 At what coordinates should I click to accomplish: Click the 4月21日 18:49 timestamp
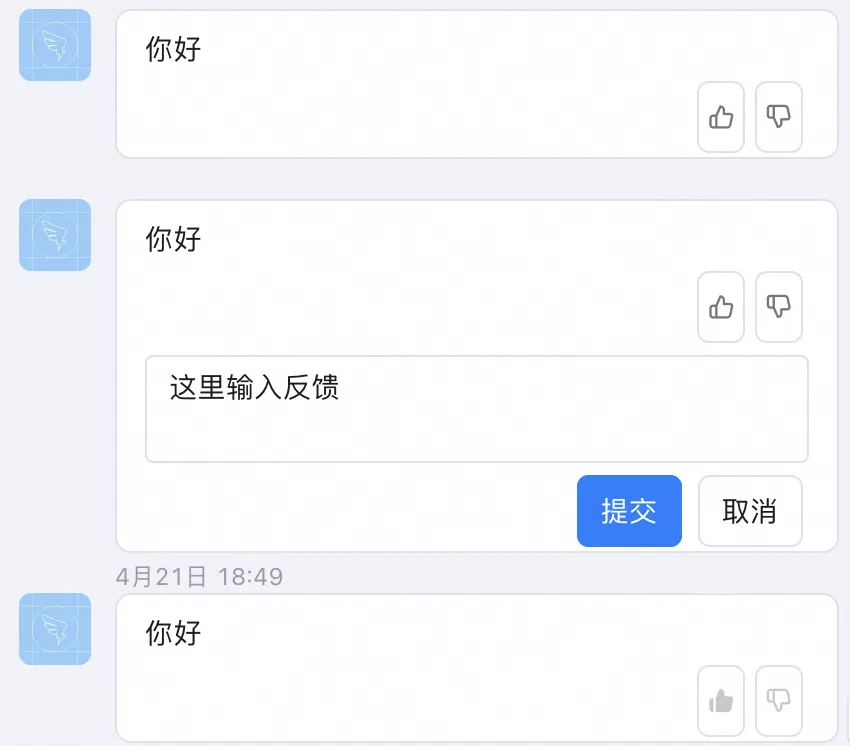click(199, 576)
